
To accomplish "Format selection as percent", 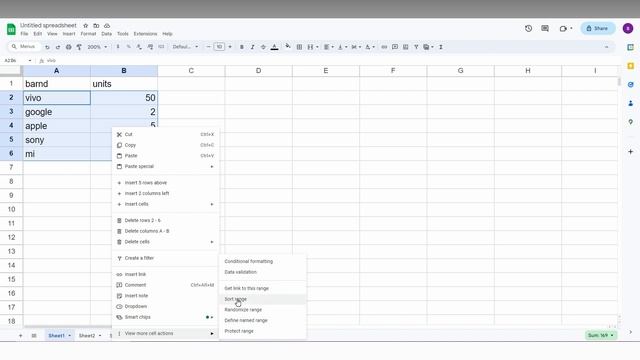I will coord(129,47).
